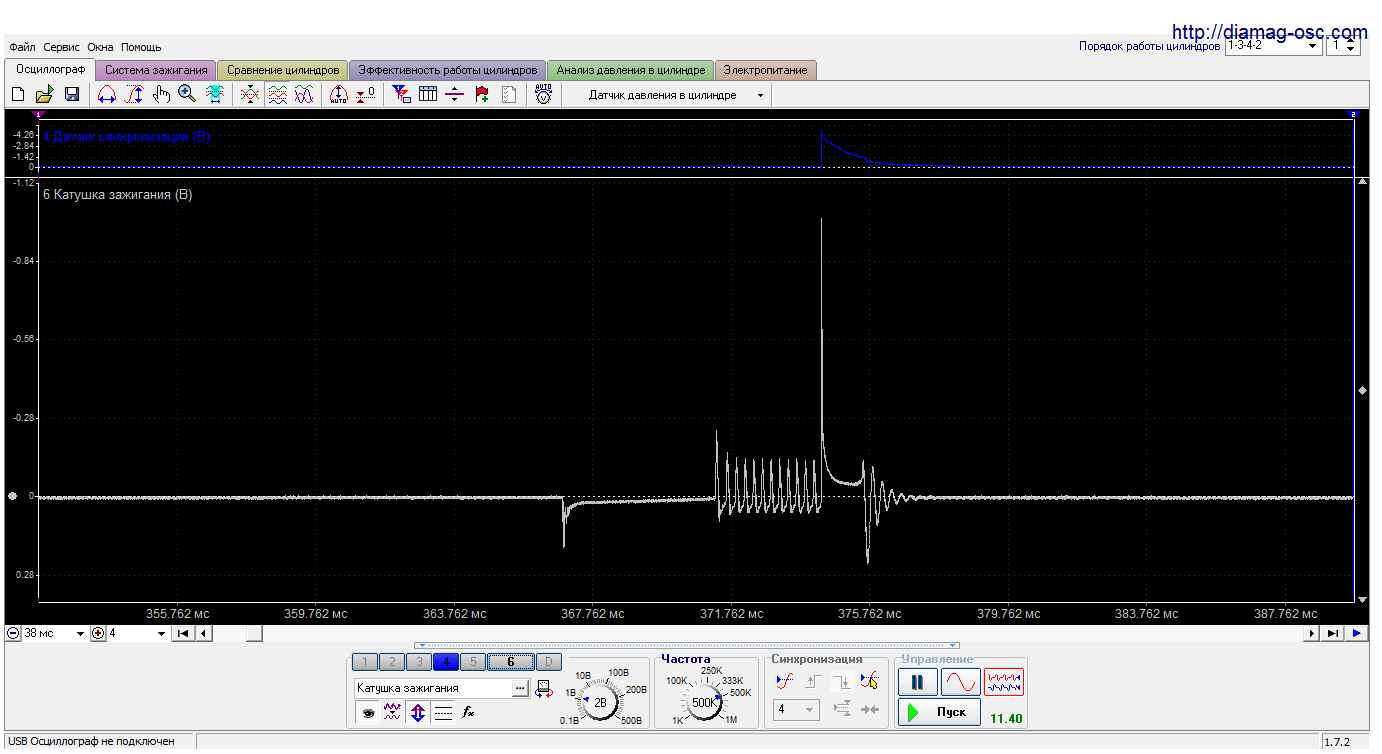Open the Окна menu
The image size is (1382, 754).
click(100, 47)
